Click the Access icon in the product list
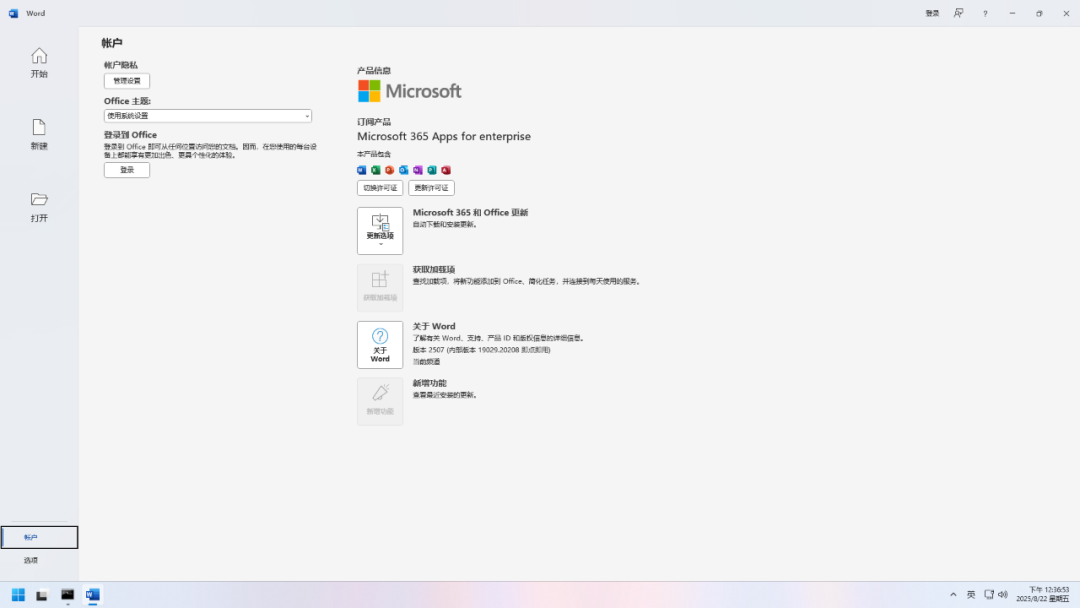The width and height of the screenshot is (1080, 608). (x=445, y=170)
